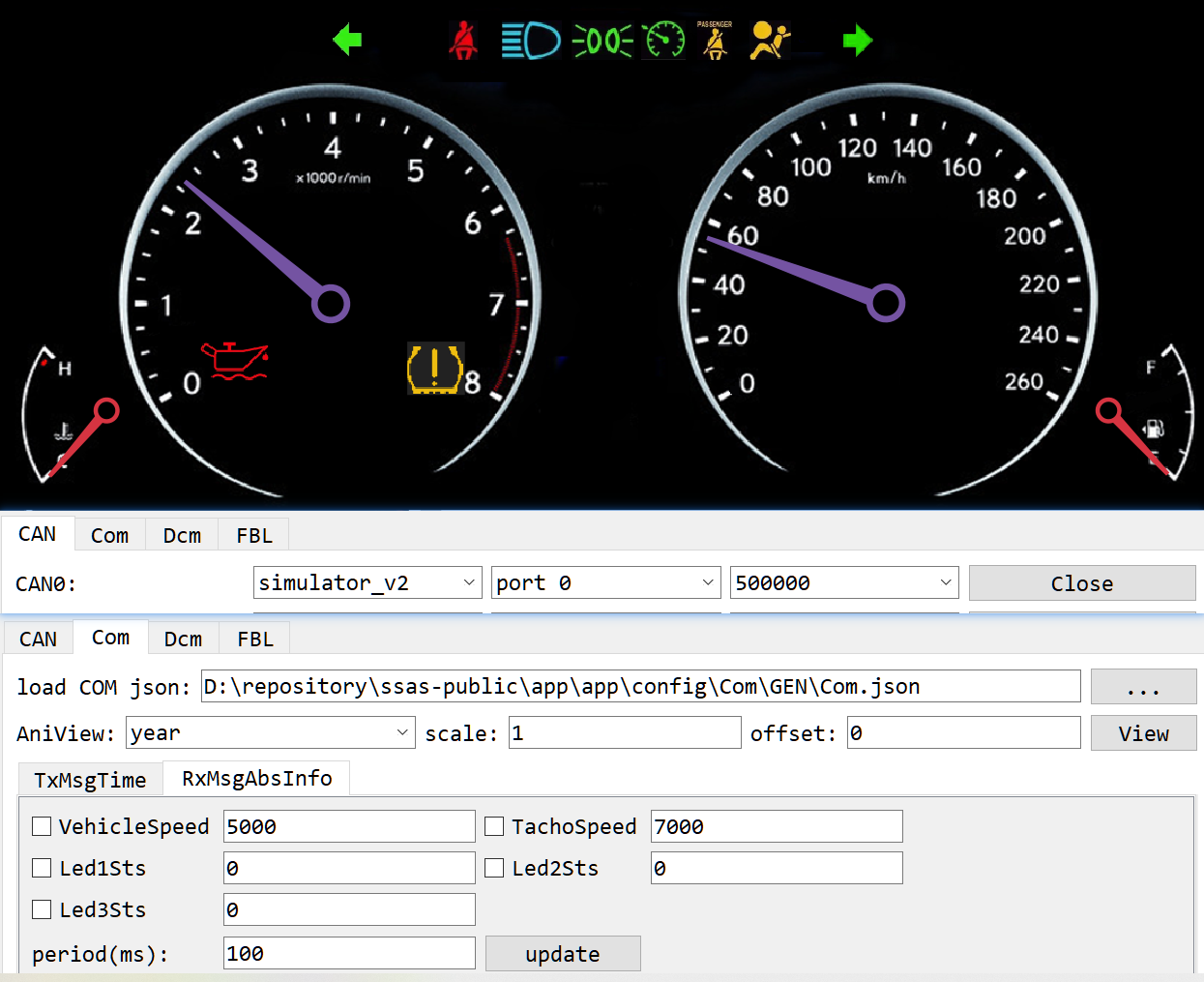
Task: Click the green cruise control indicator
Action: pos(664,40)
